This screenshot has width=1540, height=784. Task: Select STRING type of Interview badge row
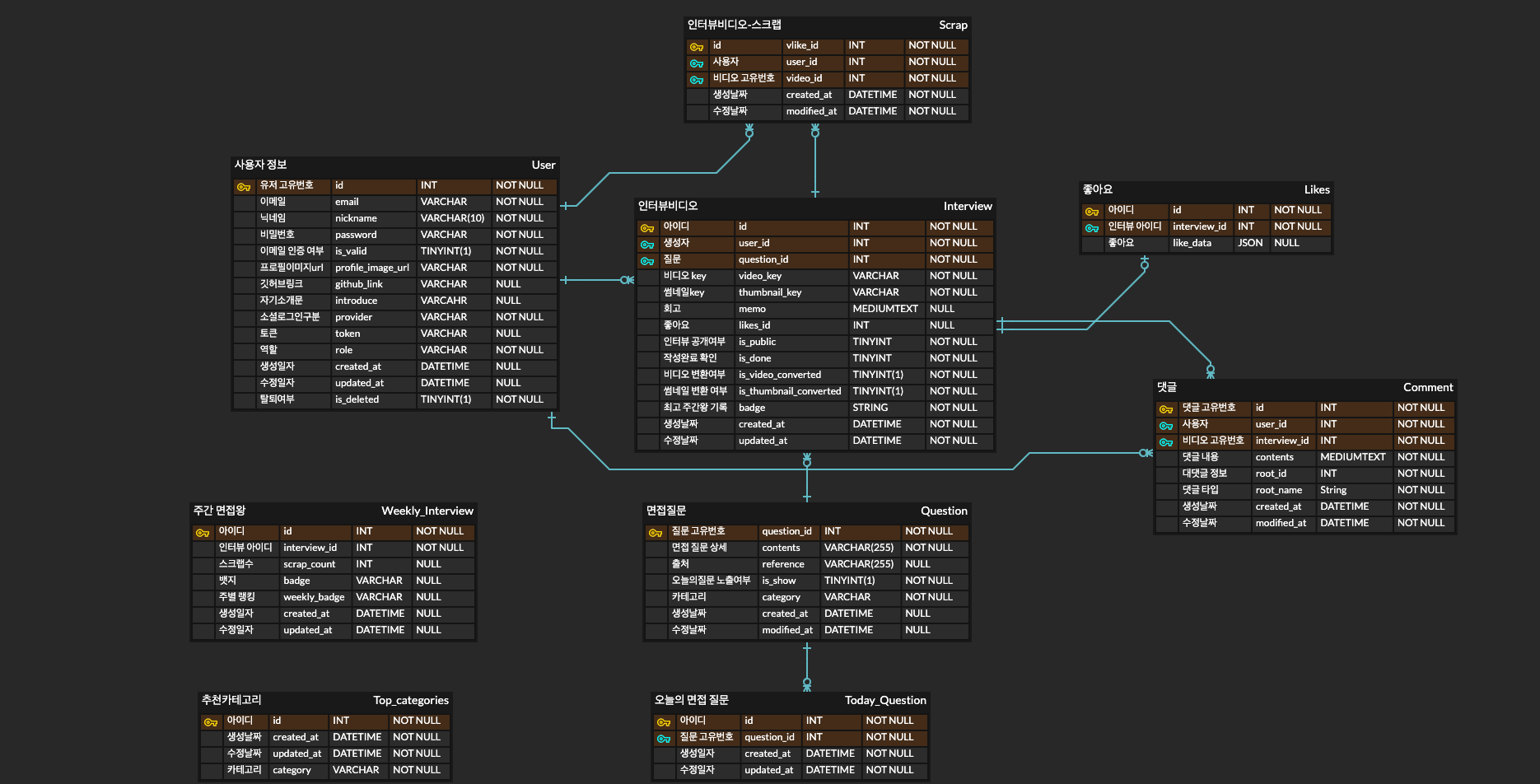click(870, 408)
